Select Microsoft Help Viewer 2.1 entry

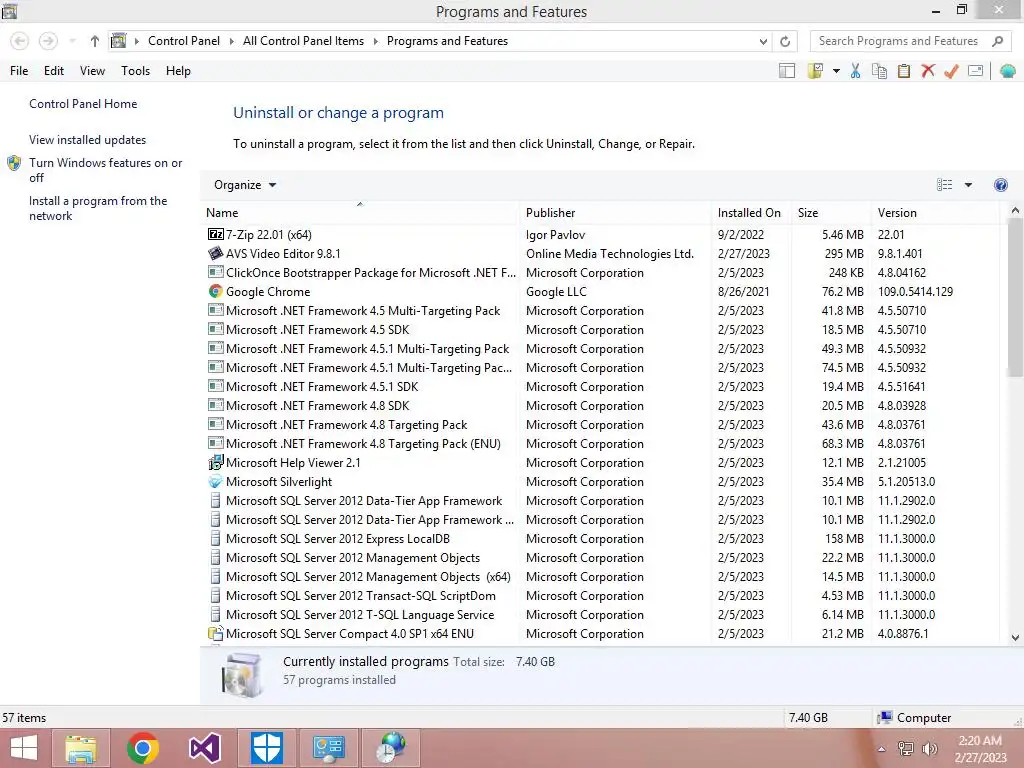pyautogui.click(x=601, y=462)
